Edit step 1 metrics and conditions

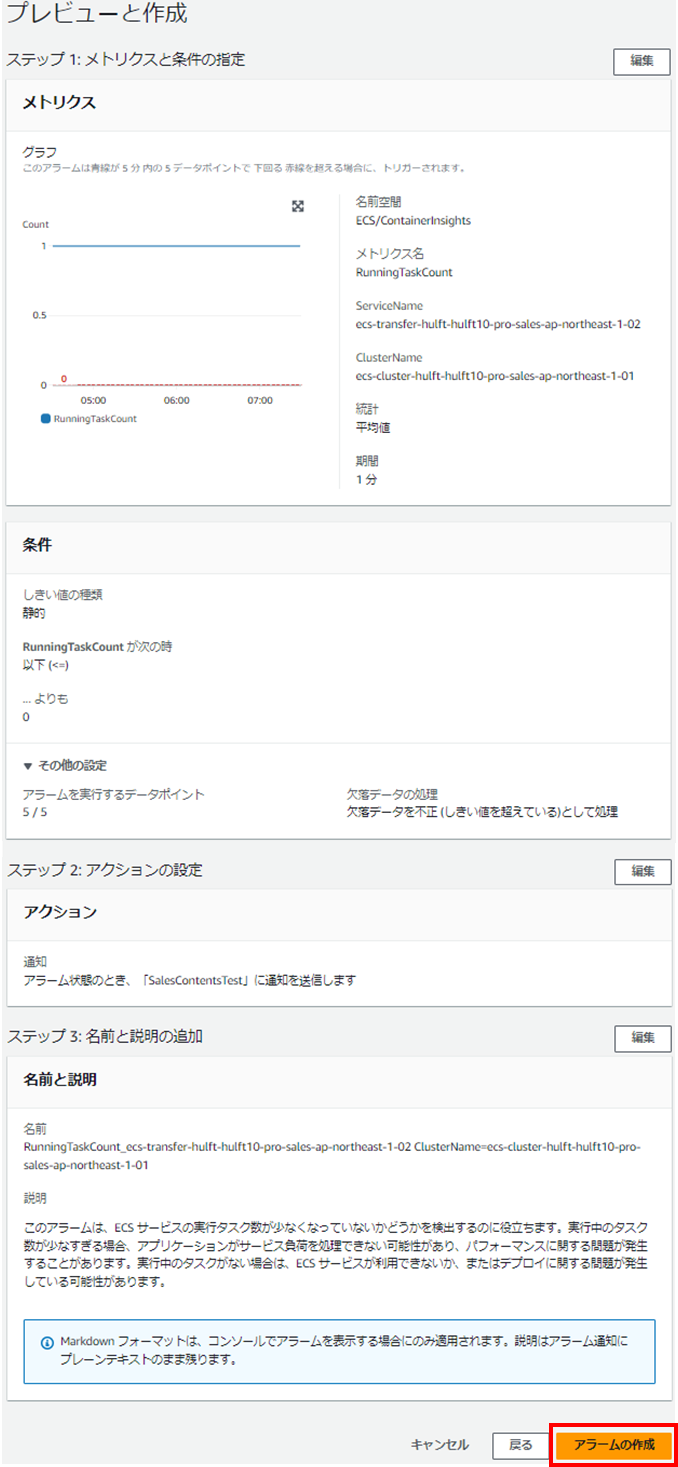(641, 61)
